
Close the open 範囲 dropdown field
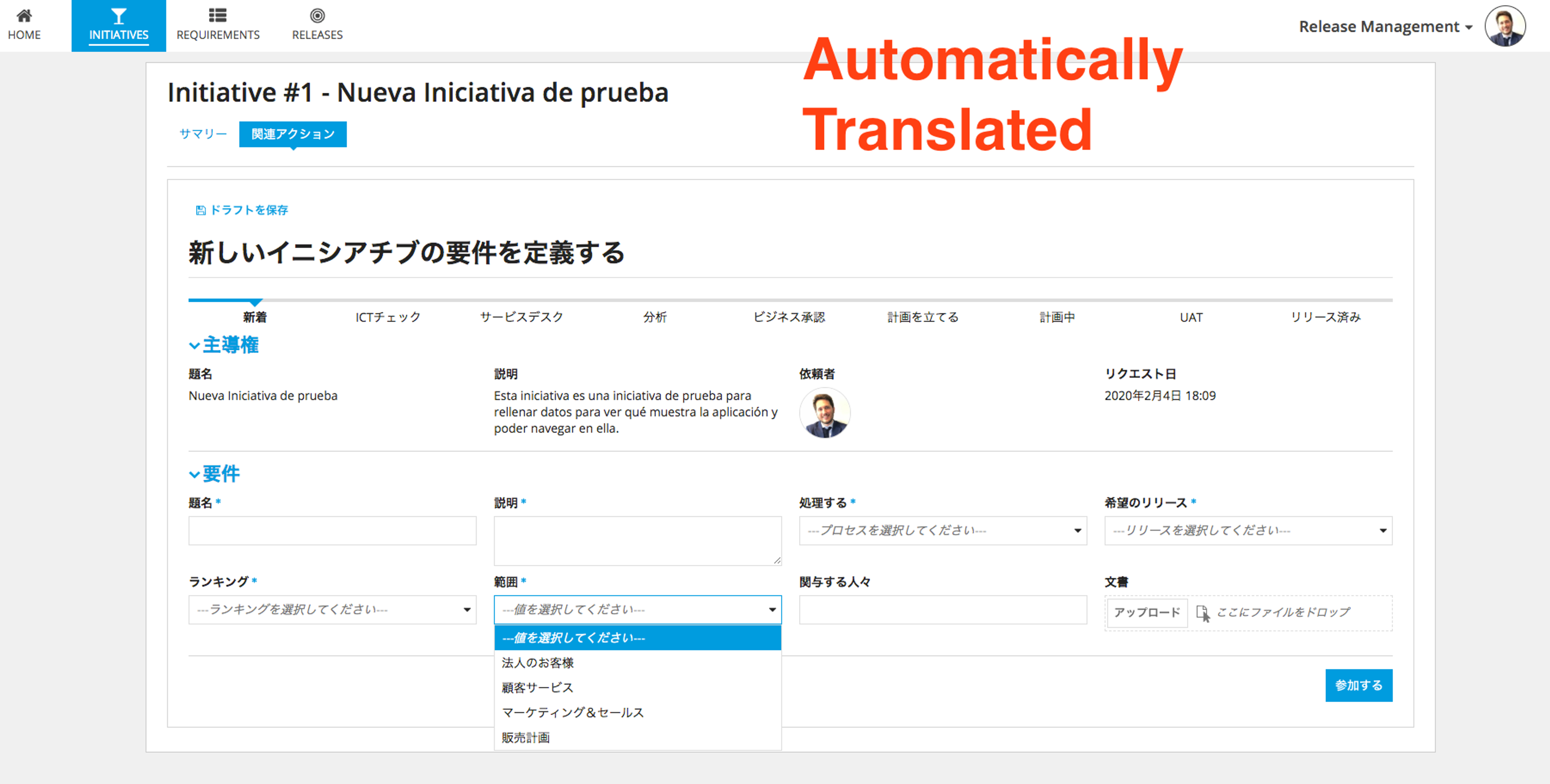click(x=637, y=610)
